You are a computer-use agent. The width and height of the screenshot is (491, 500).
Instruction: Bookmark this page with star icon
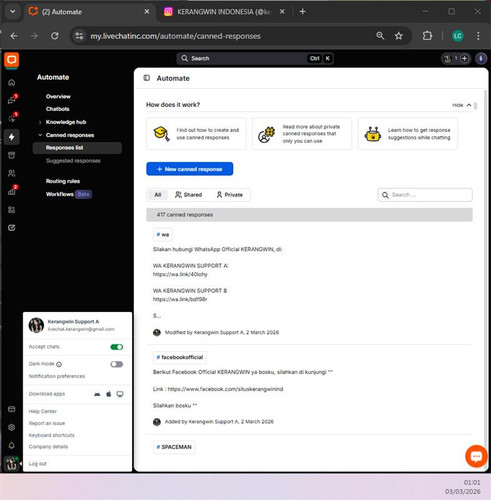(399, 36)
